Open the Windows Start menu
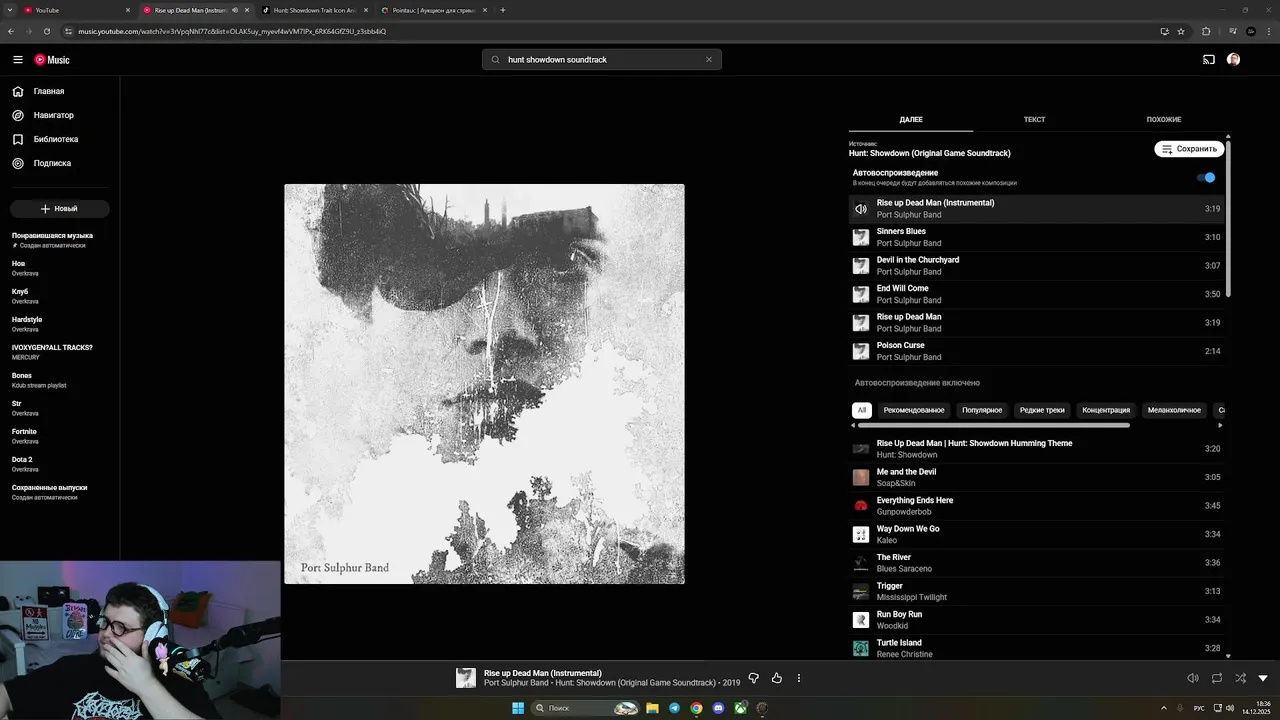This screenshot has height=720, width=1280. point(517,708)
